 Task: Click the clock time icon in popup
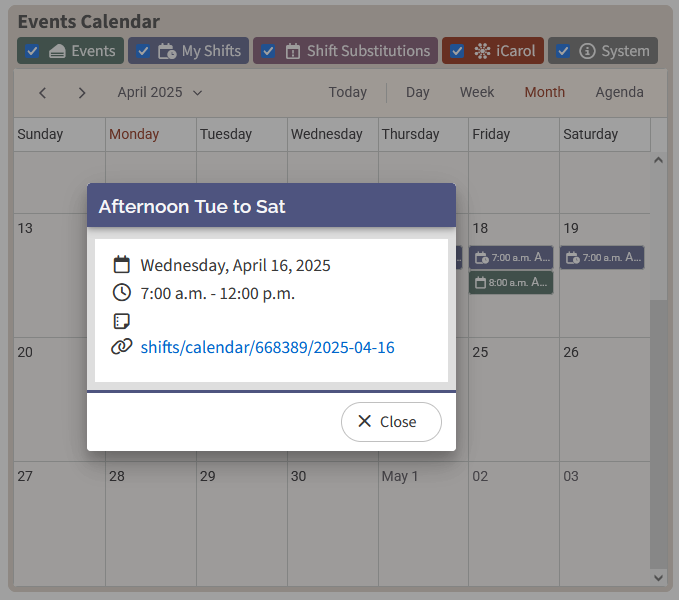pos(122,293)
